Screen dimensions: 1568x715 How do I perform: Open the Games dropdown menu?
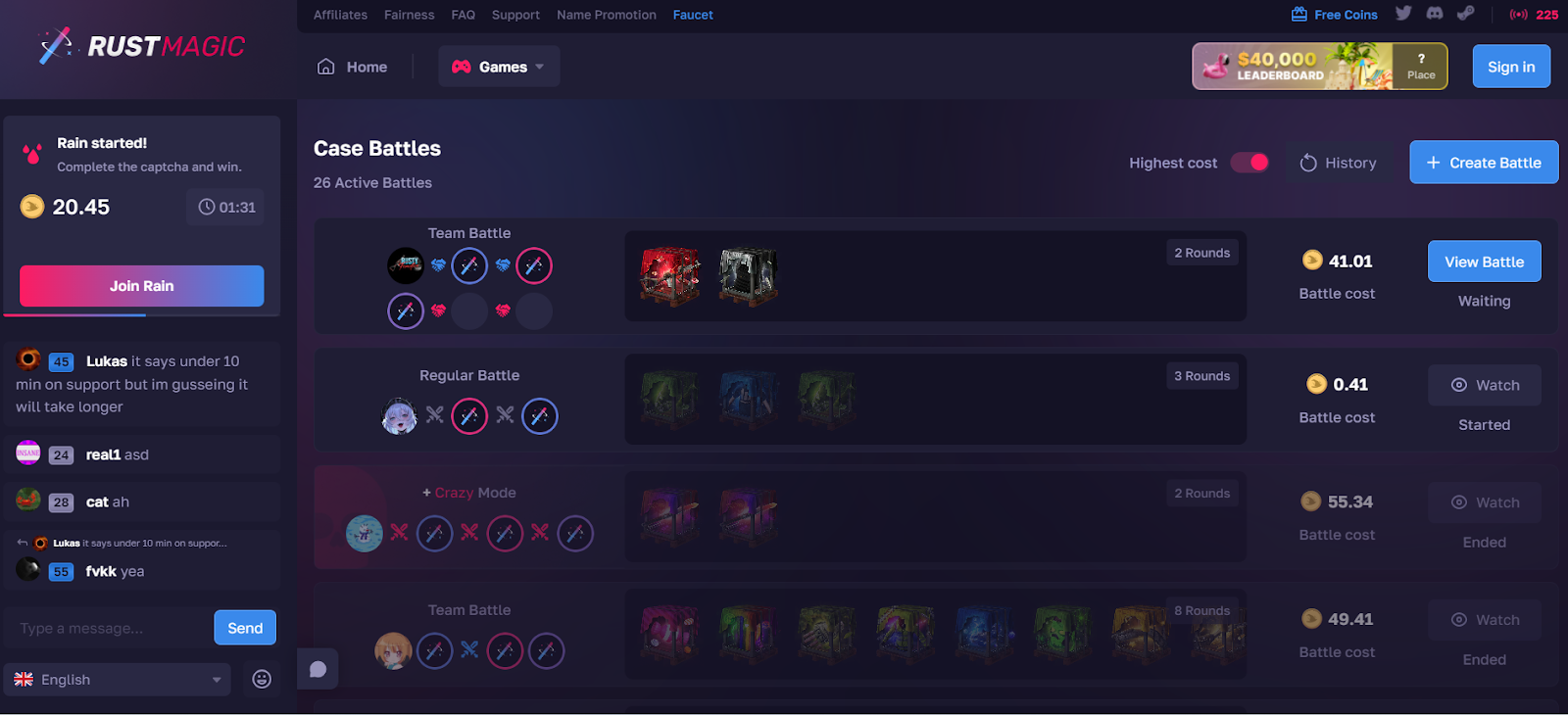click(x=499, y=67)
